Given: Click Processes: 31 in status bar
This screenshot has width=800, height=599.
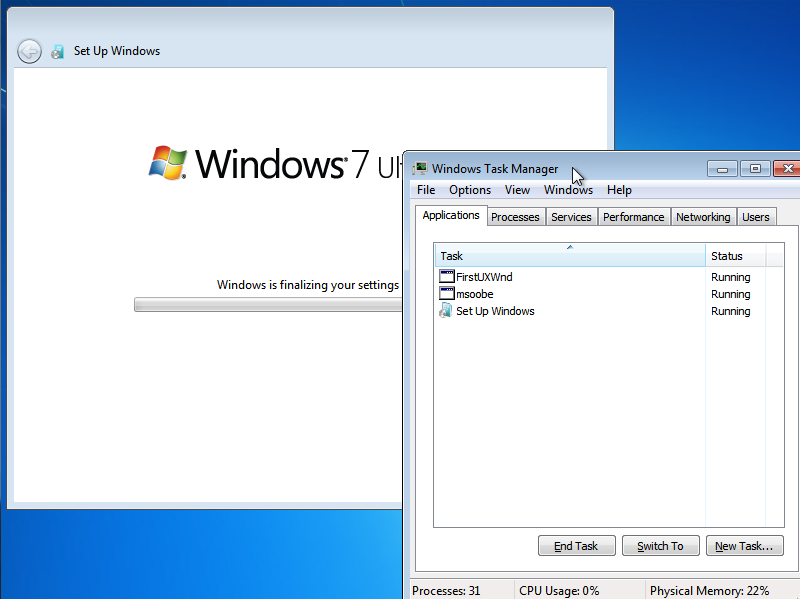Looking at the screenshot, I should point(446,590).
